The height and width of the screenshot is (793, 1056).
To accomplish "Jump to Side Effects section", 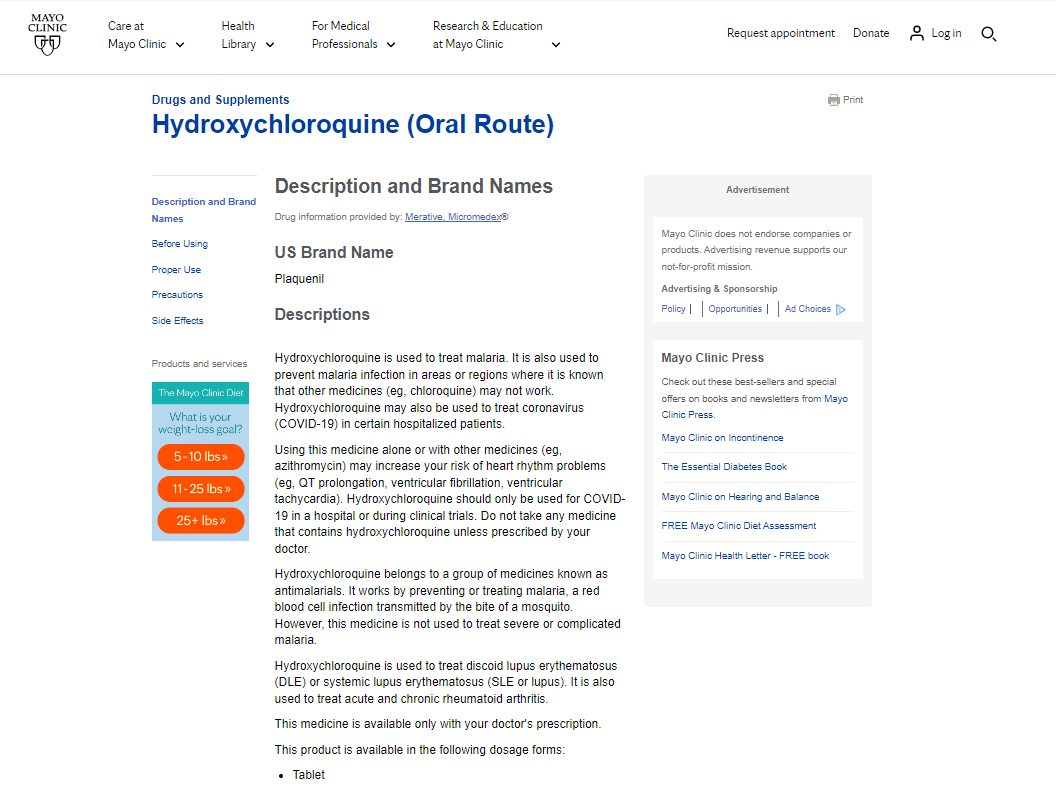I will click(177, 321).
